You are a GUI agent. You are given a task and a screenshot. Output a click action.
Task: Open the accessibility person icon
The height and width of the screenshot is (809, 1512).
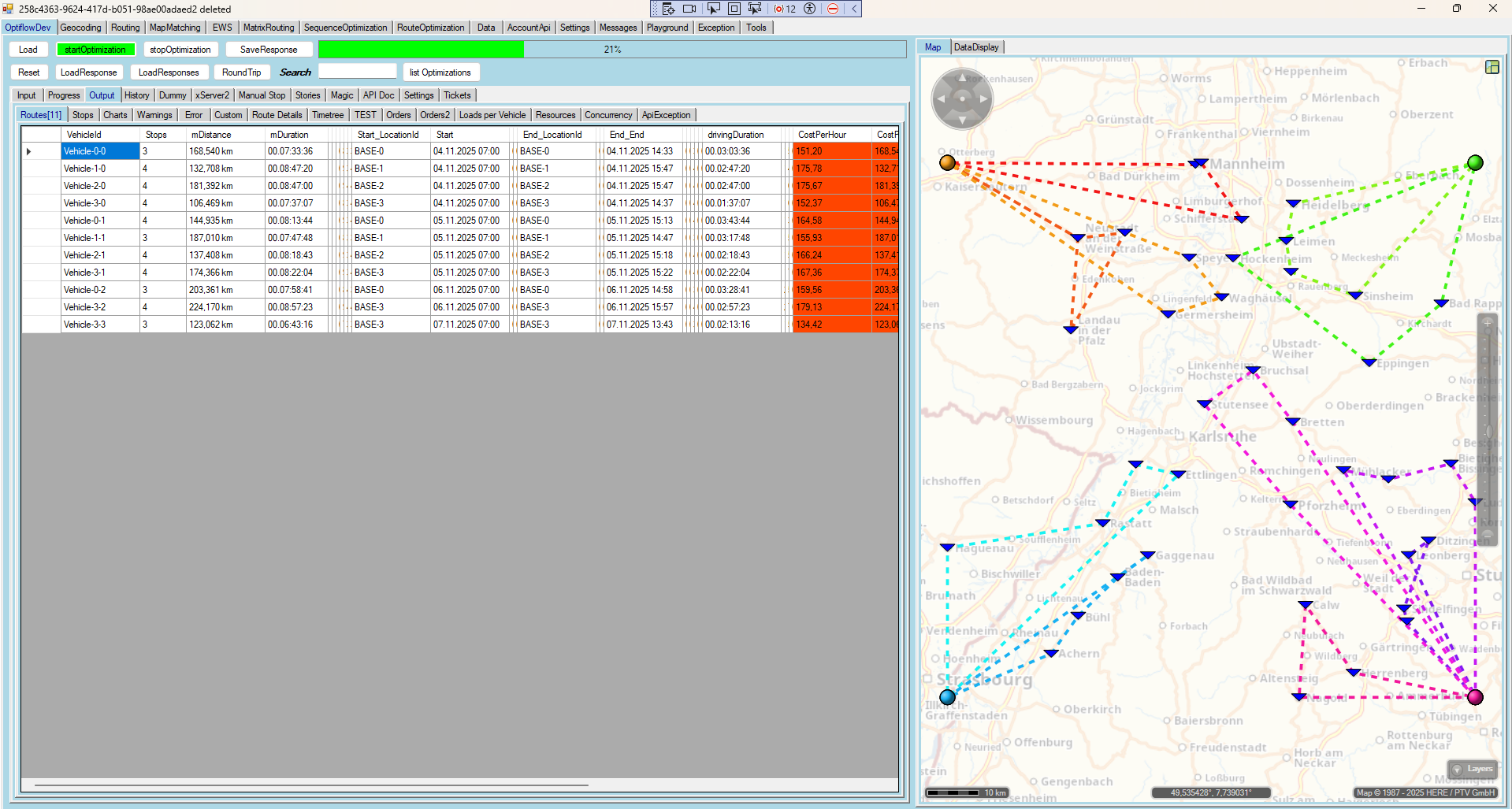tap(809, 9)
